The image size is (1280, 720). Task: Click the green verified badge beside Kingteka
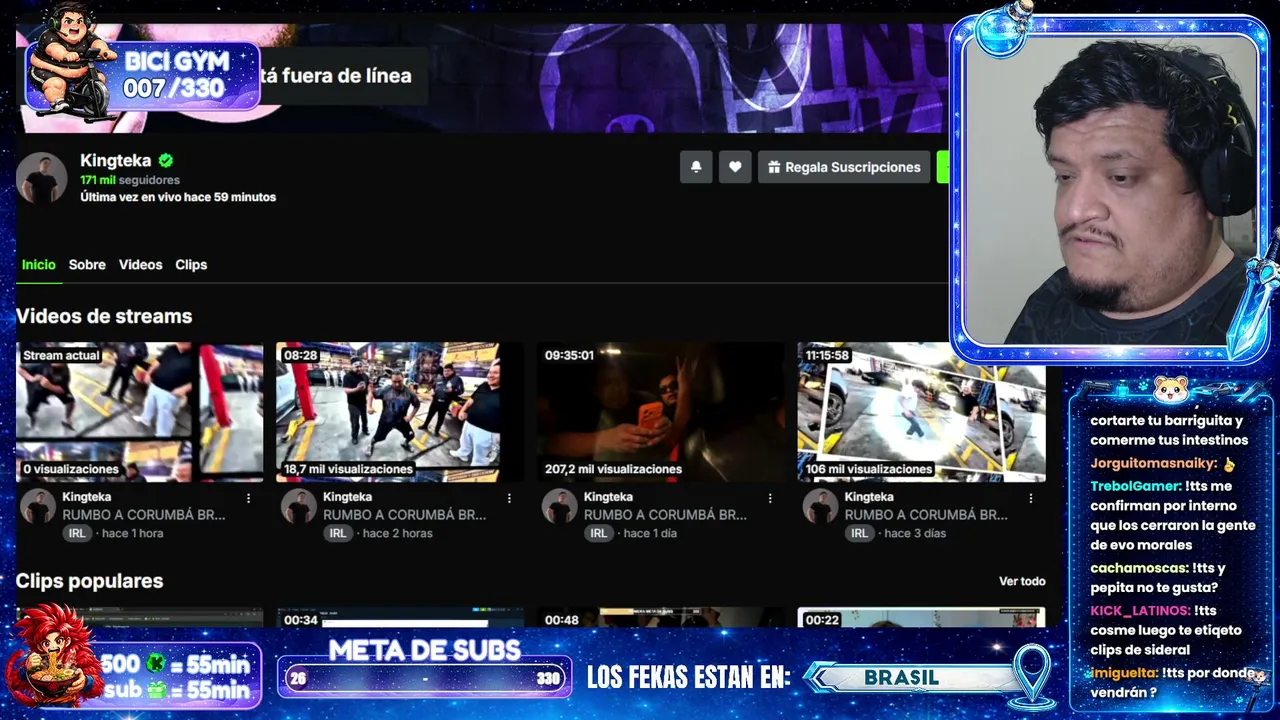(166, 160)
